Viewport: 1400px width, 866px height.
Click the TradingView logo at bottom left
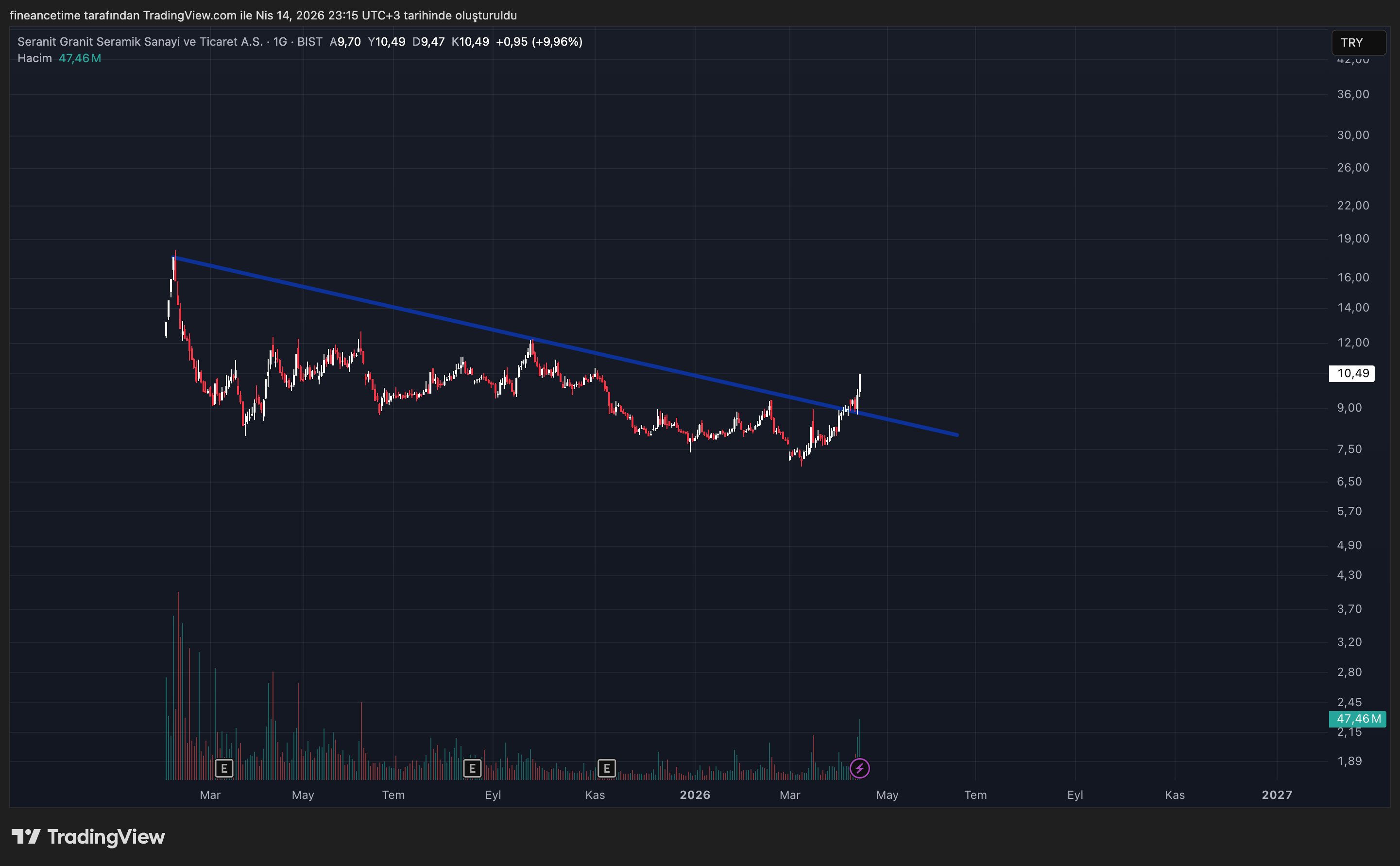point(88,837)
